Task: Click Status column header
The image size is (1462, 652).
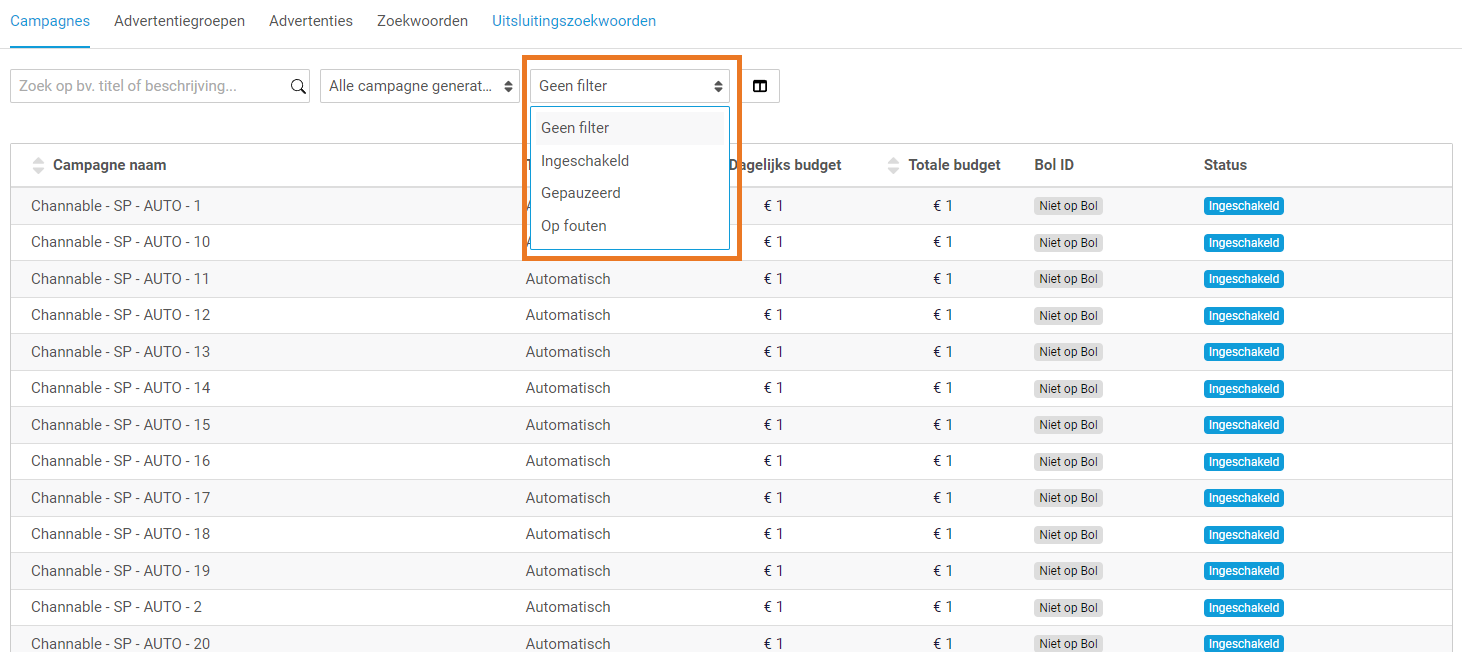Action: pyautogui.click(x=1225, y=165)
